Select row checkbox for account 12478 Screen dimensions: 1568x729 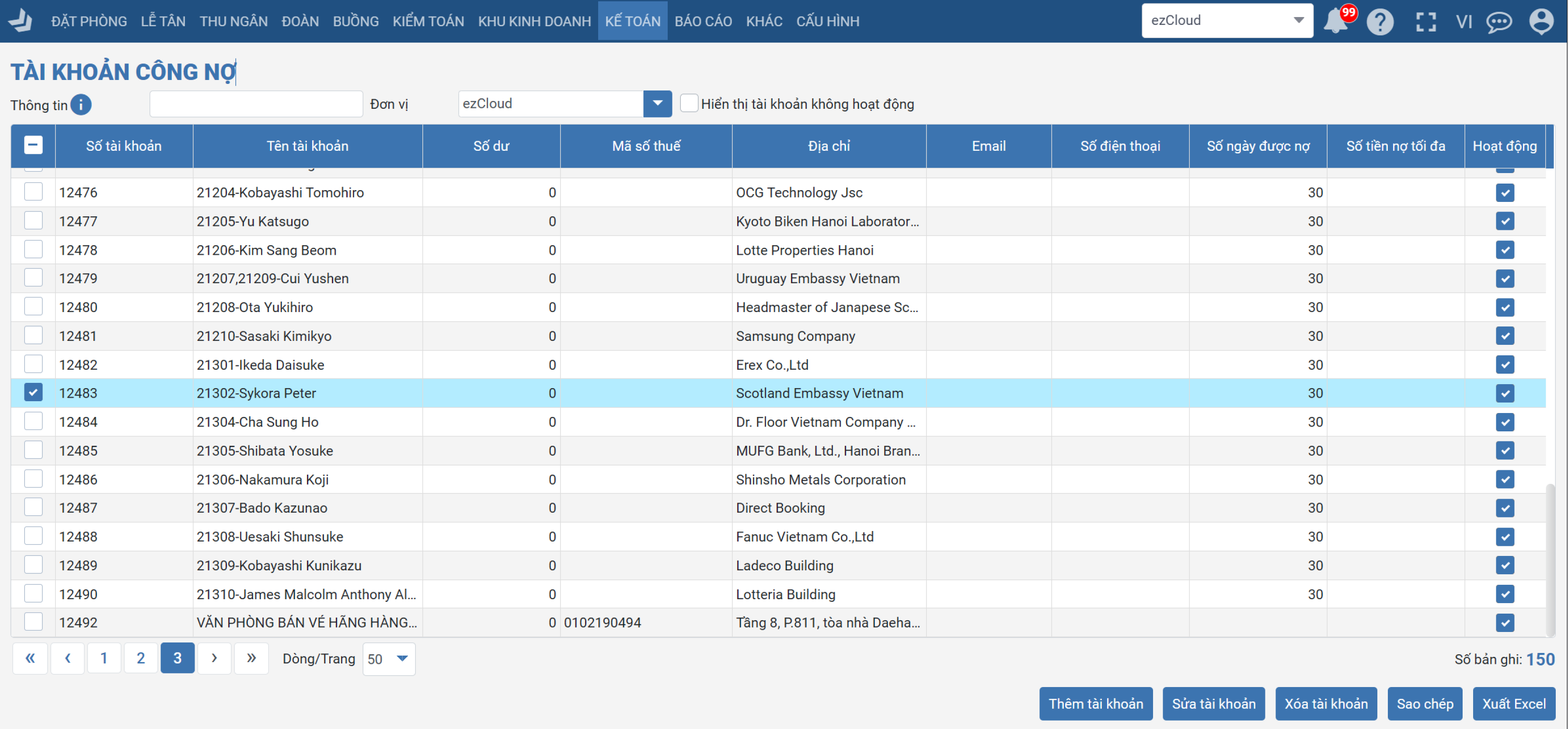pos(34,250)
